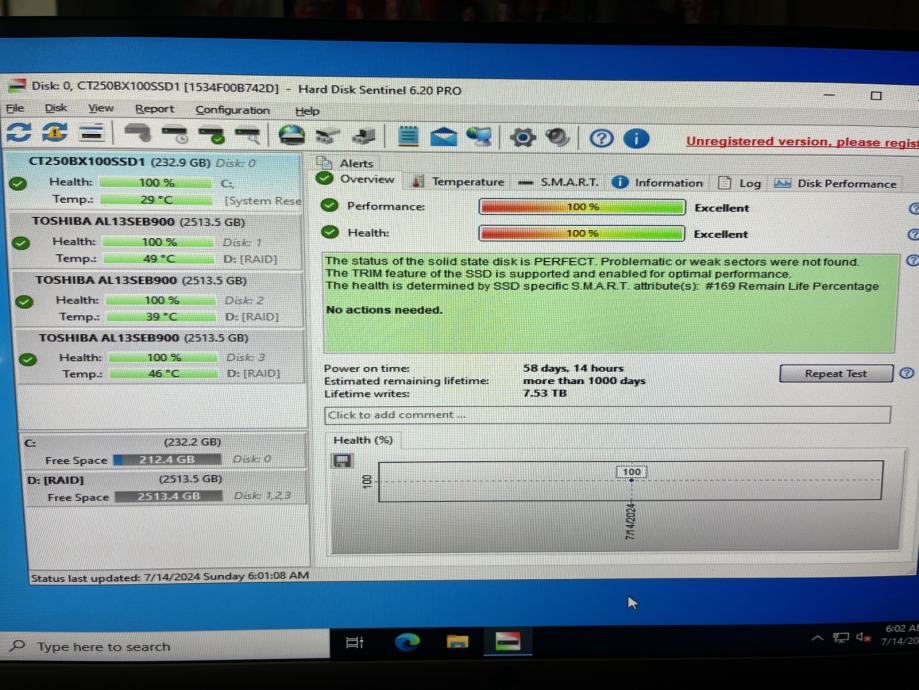The height and width of the screenshot is (690, 919).
Task: Select TOSHIBA AL13SEB900 Disk 3 entry
Action: click(x=161, y=356)
